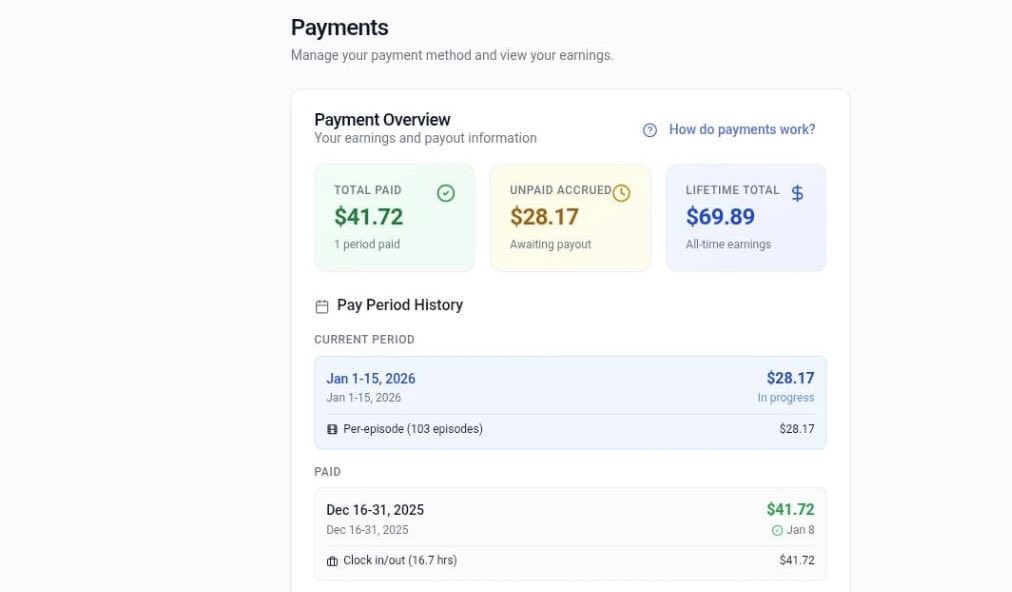Click the briefcase icon next to Clock in/out
This screenshot has height=592, width=1012.
coord(332,561)
